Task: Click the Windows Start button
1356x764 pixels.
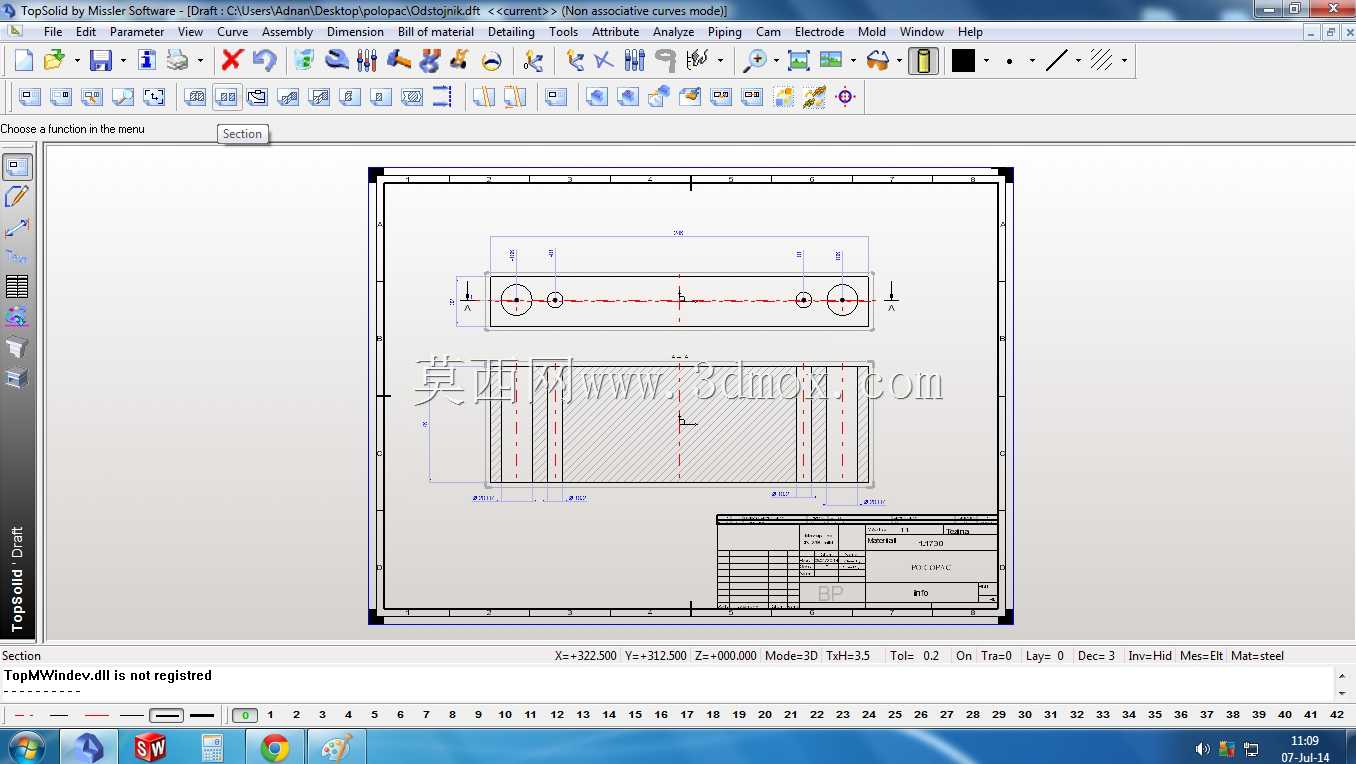Action: click(25, 747)
